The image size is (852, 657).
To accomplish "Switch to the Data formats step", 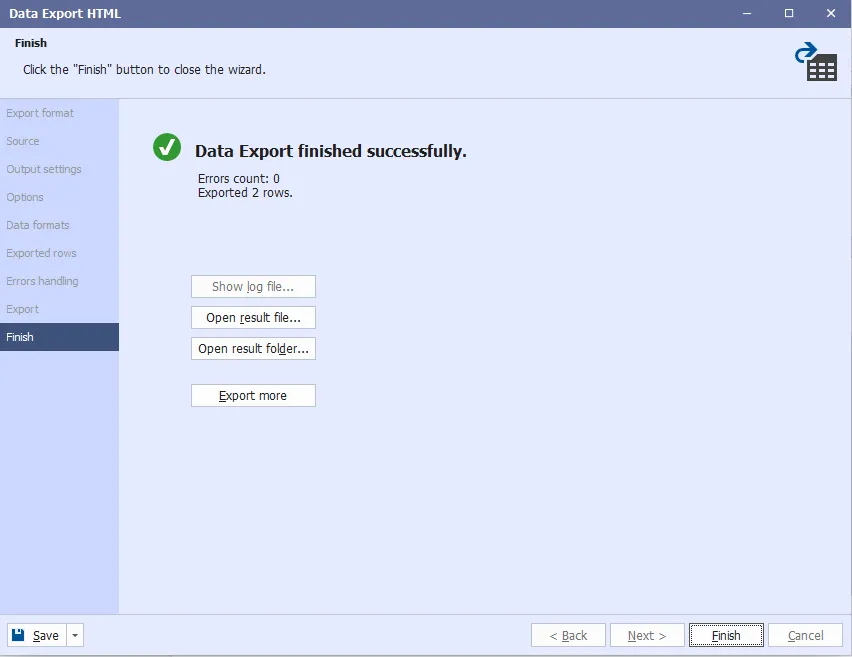I will [38, 225].
